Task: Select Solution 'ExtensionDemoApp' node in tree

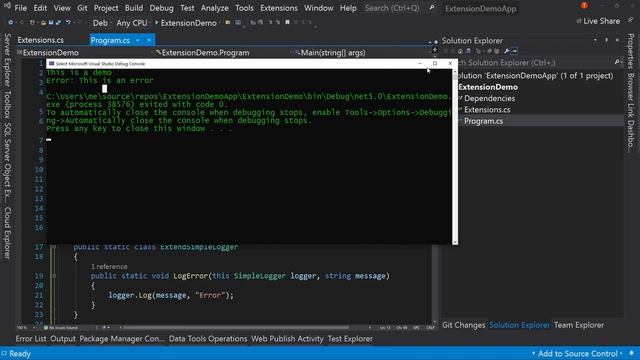Action: (x=536, y=76)
